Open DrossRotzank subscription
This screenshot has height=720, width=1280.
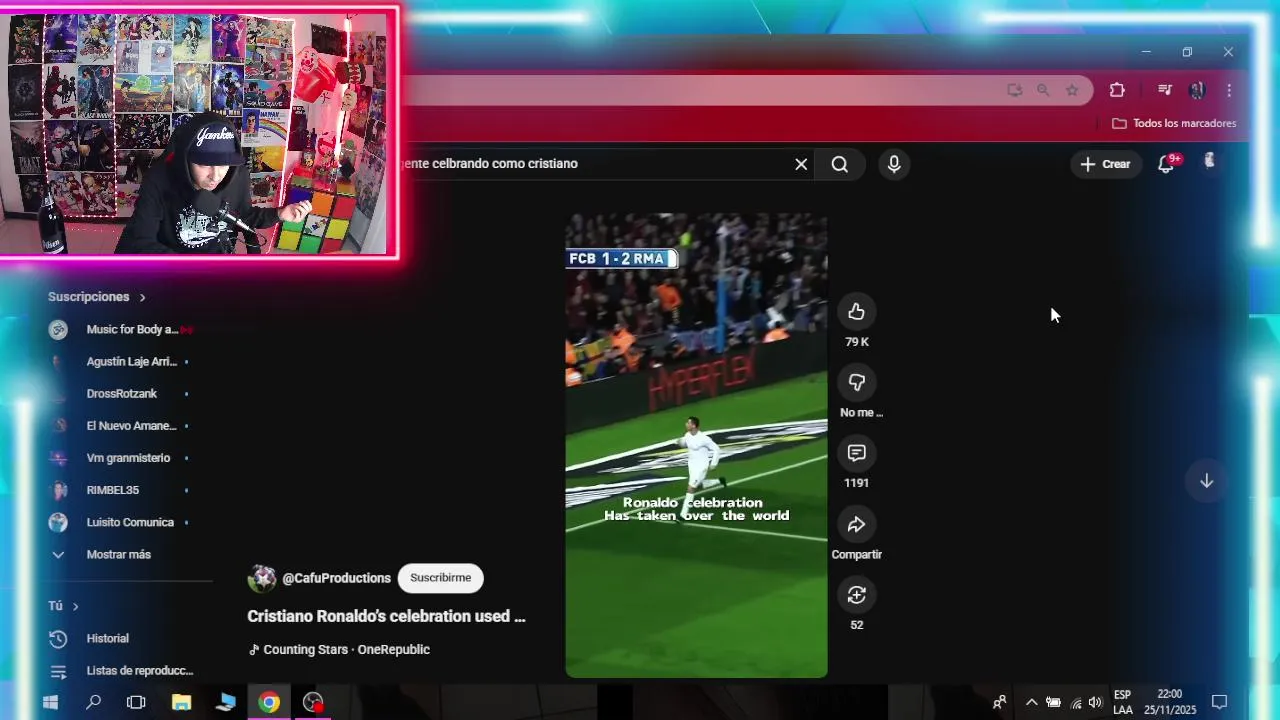coord(120,394)
